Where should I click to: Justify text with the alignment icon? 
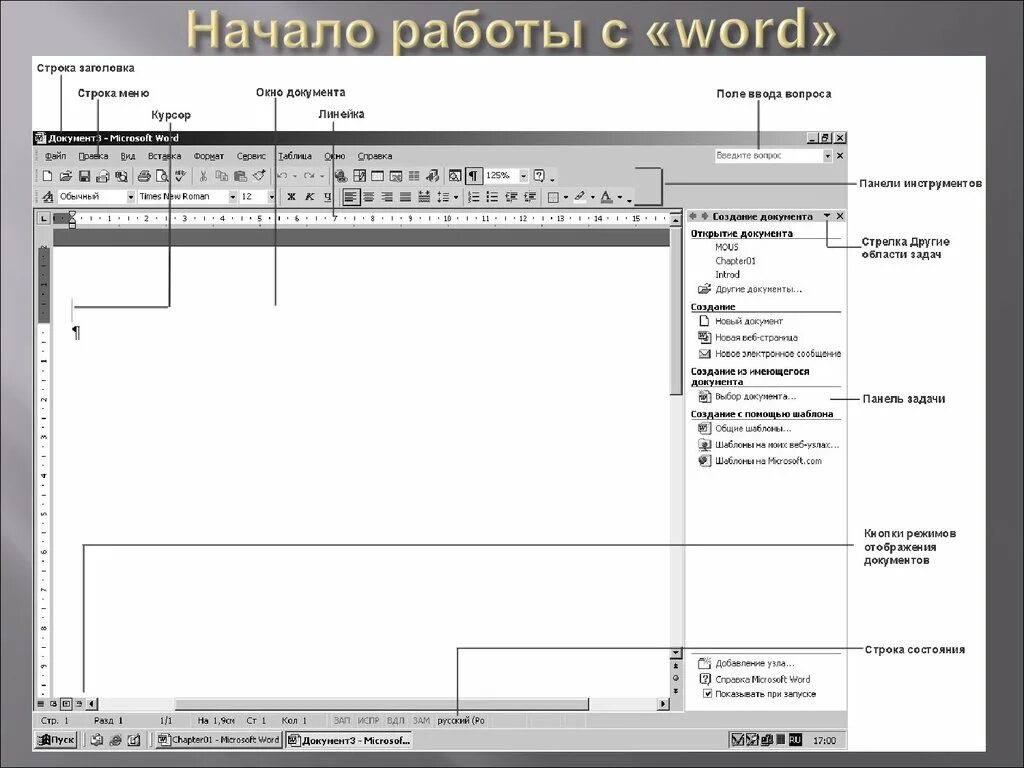pos(406,197)
